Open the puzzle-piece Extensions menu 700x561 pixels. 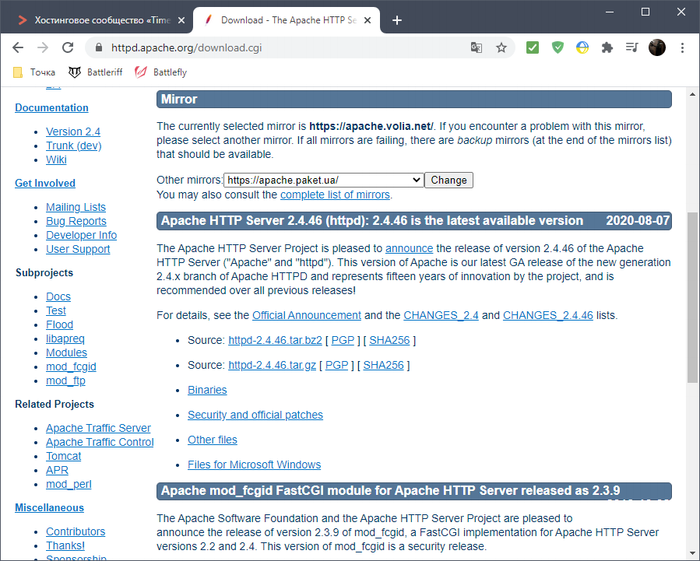[606, 47]
